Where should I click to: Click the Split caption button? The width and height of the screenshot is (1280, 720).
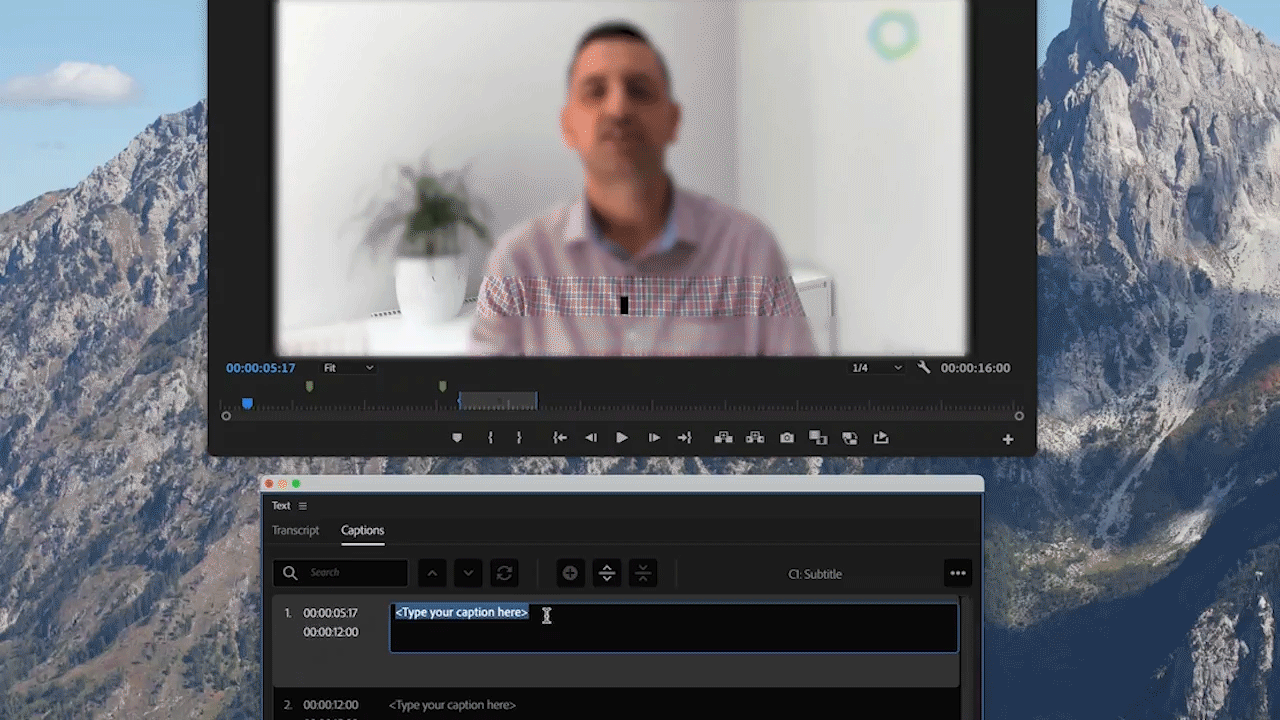coord(606,573)
